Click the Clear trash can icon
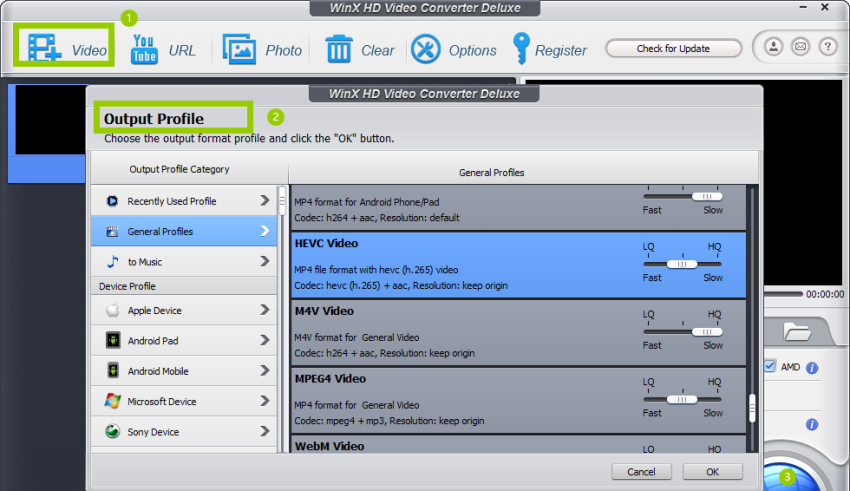The image size is (850, 491). coord(339,49)
